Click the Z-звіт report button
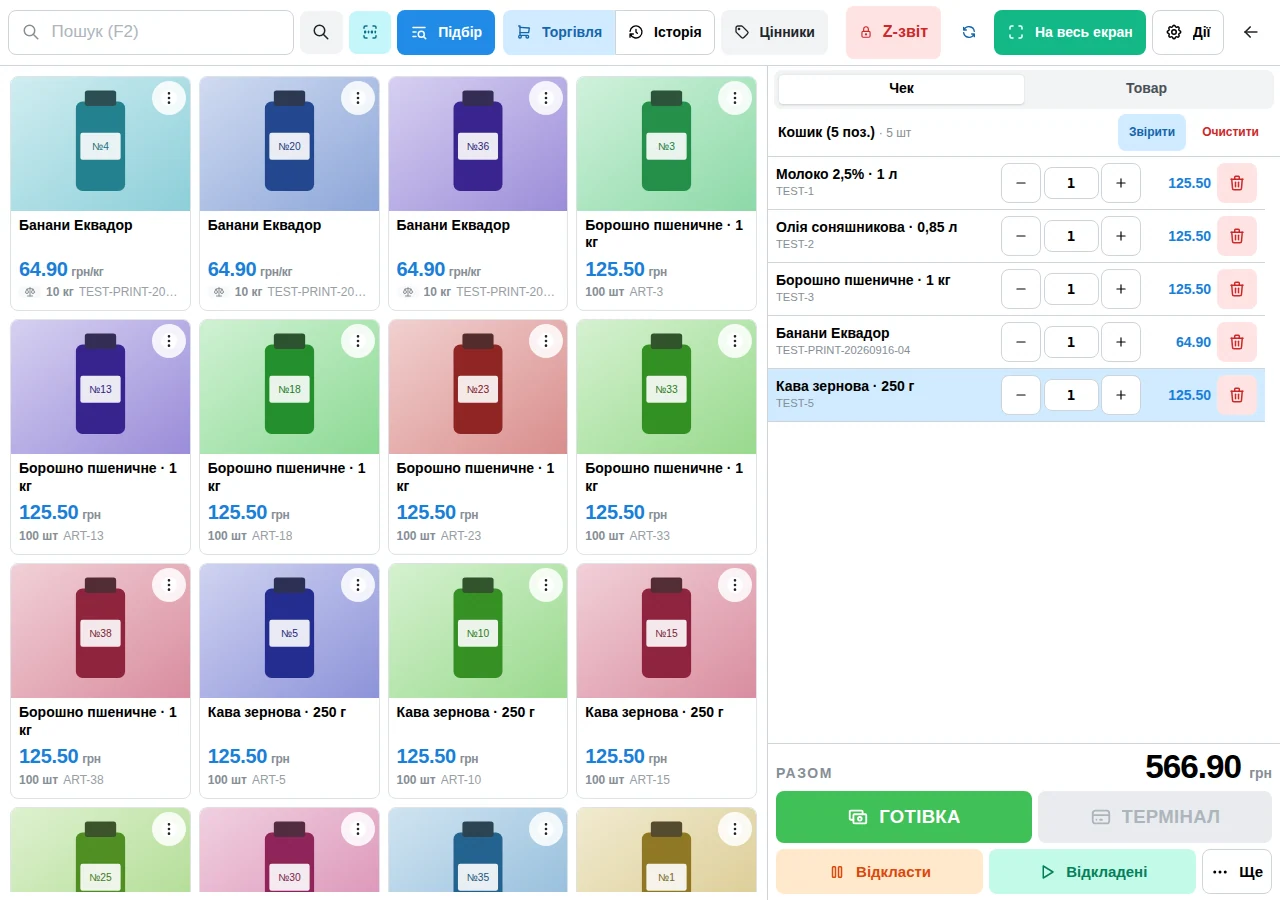 [893, 32]
